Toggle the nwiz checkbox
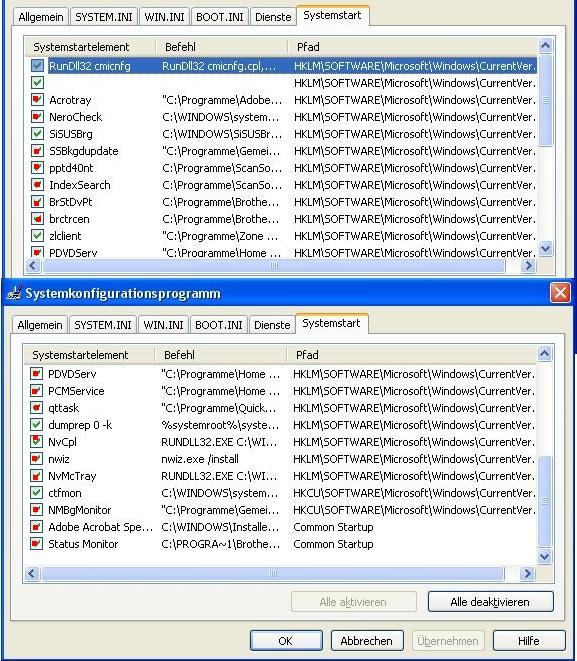577x661 pixels. click(36, 459)
